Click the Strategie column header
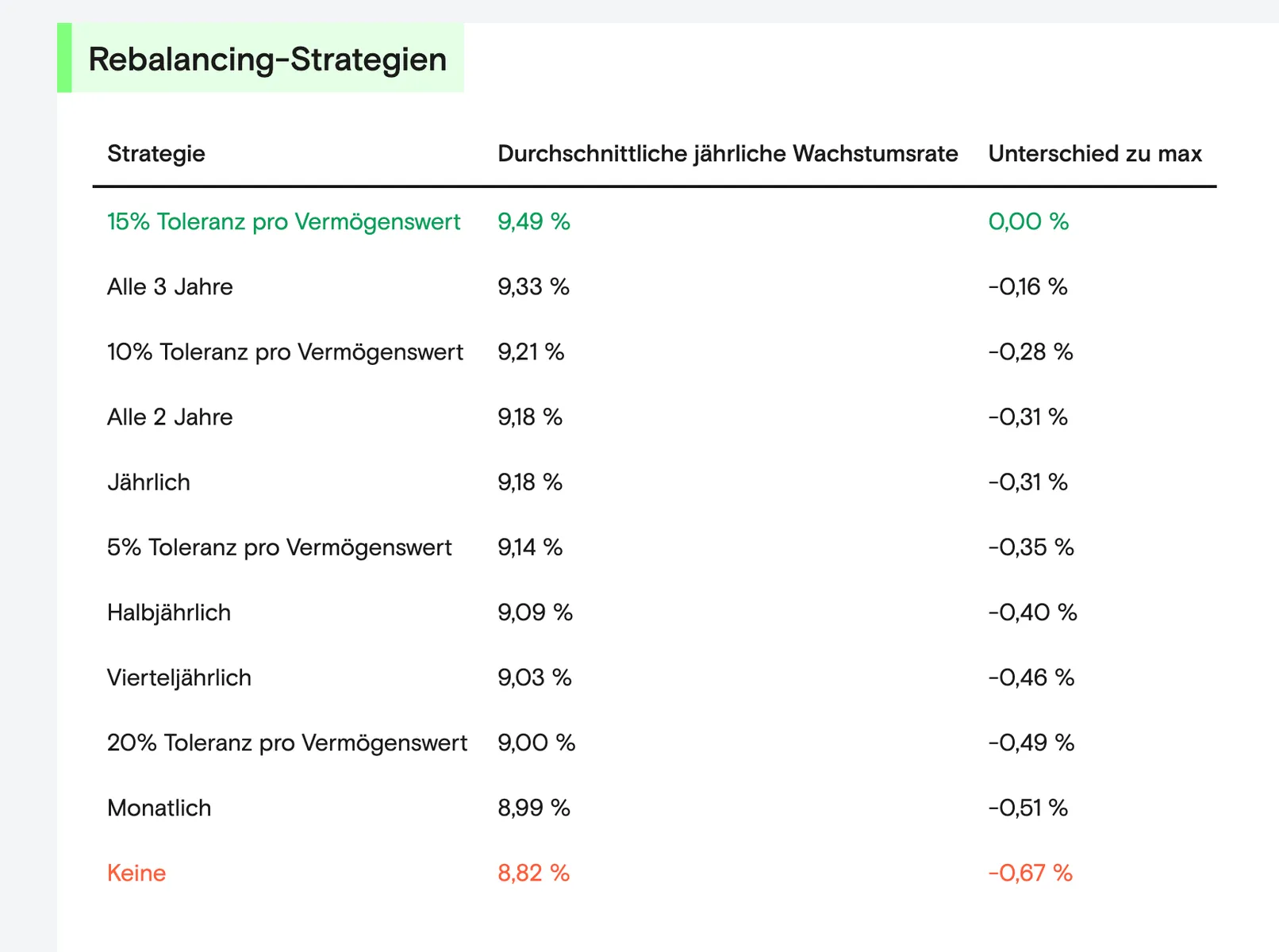The image size is (1279, 952). coord(156,153)
